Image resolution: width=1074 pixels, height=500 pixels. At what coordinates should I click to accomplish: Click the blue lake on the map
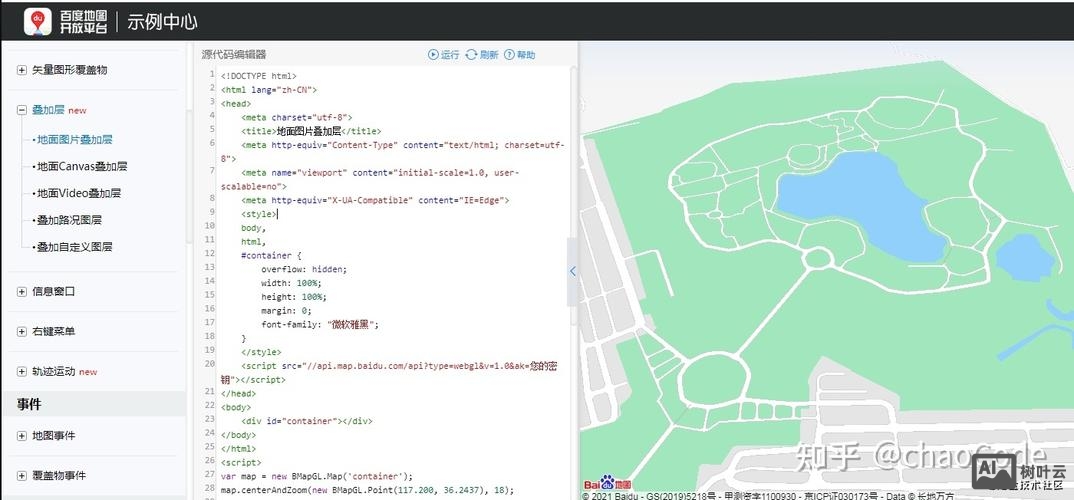pyautogui.click(x=850, y=198)
